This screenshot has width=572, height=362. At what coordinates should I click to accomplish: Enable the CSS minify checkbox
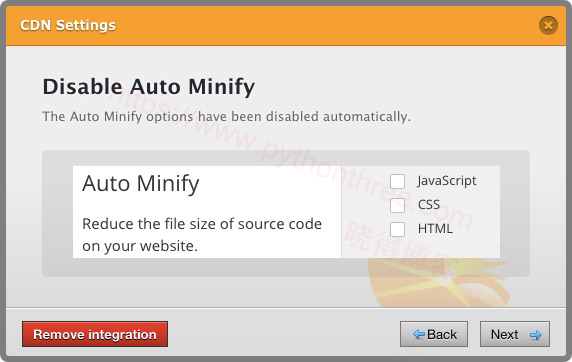[x=397, y=205]
